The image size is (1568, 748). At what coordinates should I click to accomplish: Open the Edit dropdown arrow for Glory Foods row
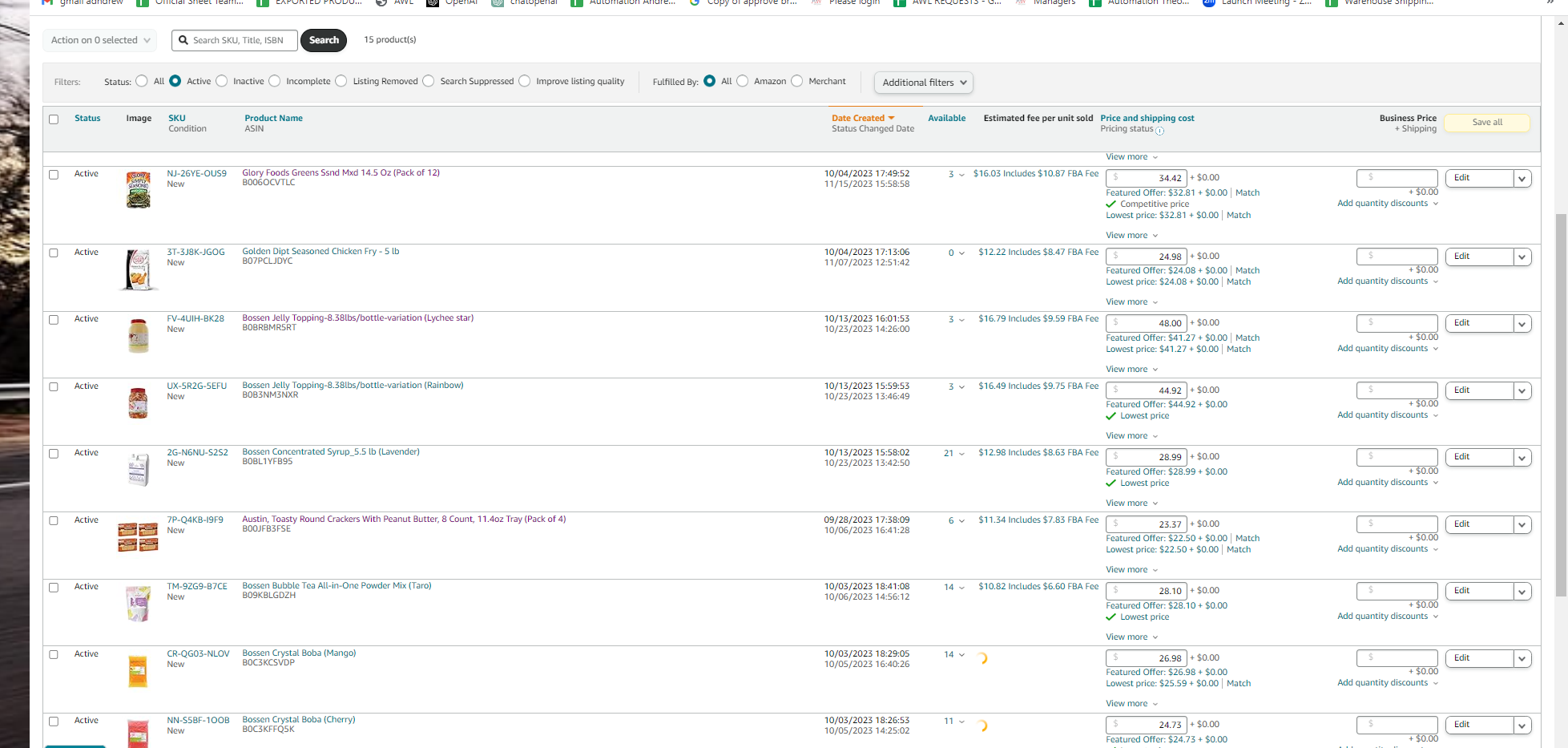tap(1522, 179)
